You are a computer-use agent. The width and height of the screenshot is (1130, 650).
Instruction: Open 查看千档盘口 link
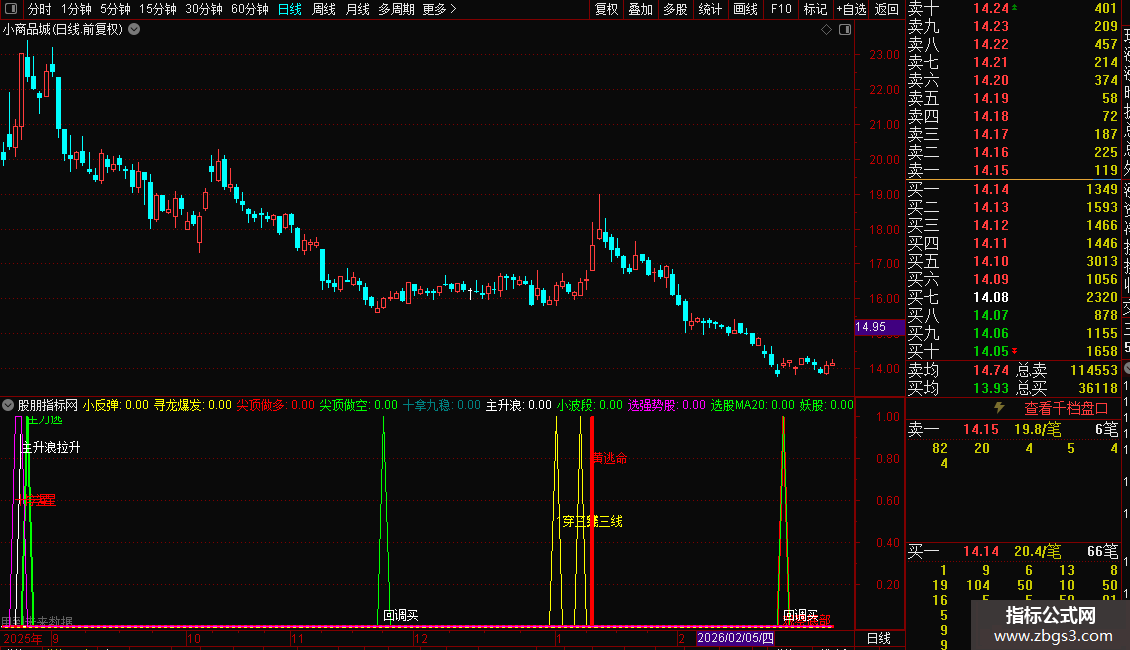click(x=1066, y=408)
